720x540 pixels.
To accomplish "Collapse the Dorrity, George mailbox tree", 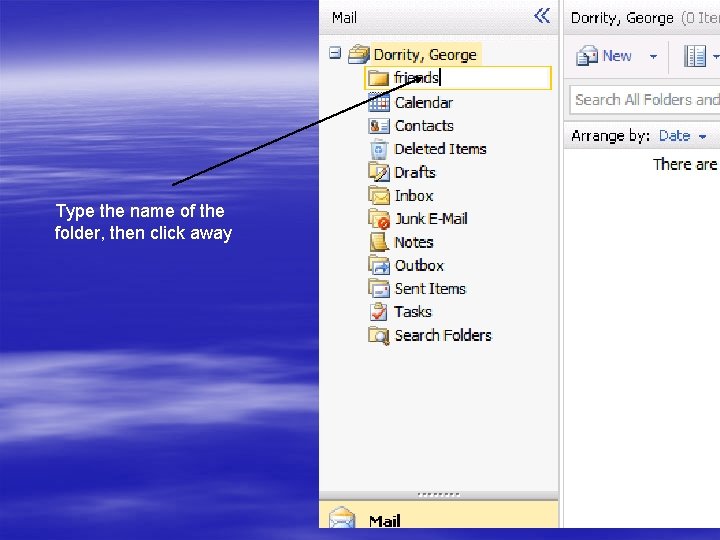I will [335, 53].
